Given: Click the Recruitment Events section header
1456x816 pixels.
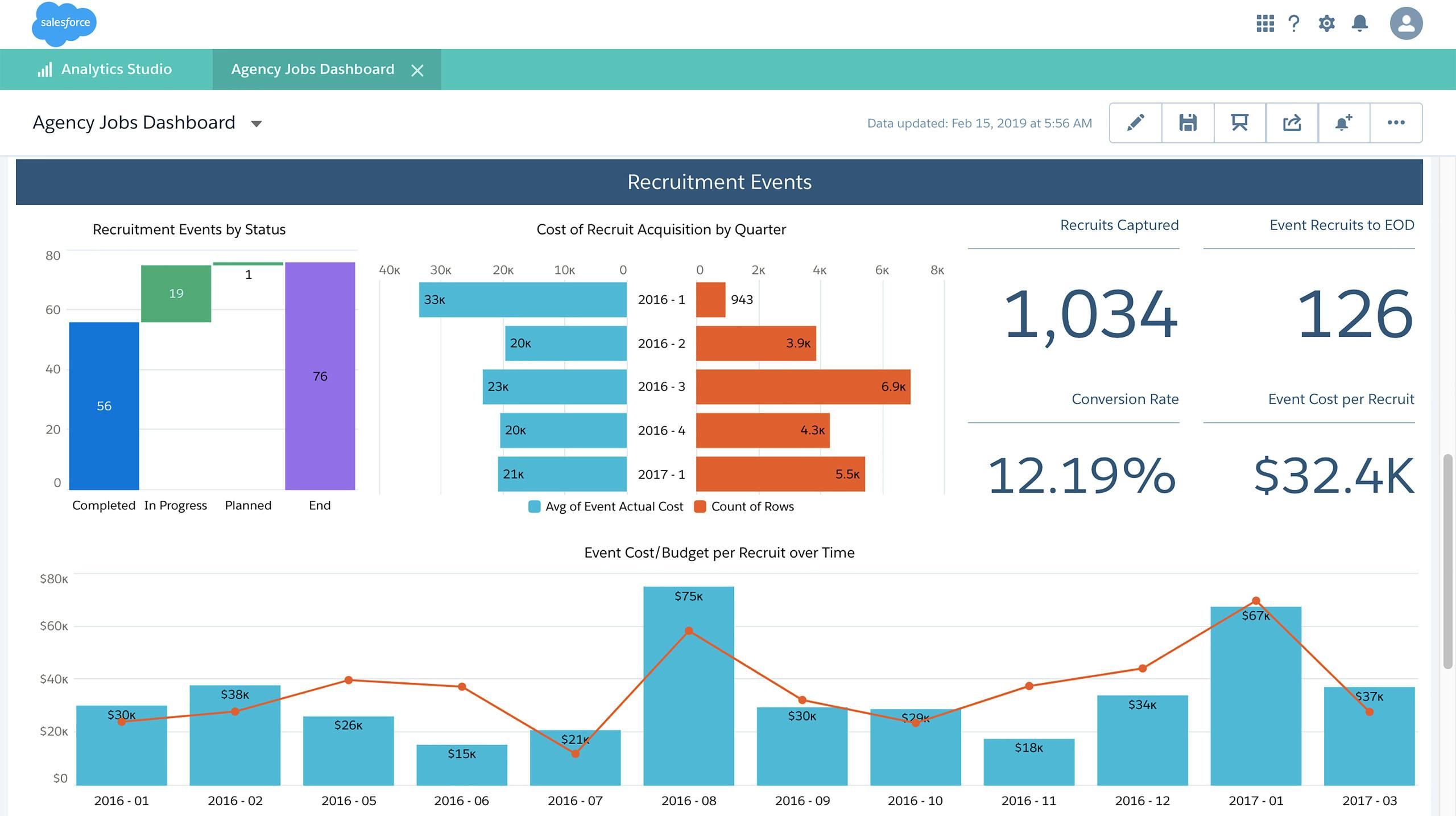Looking at the screenshot, I should 719,182.
